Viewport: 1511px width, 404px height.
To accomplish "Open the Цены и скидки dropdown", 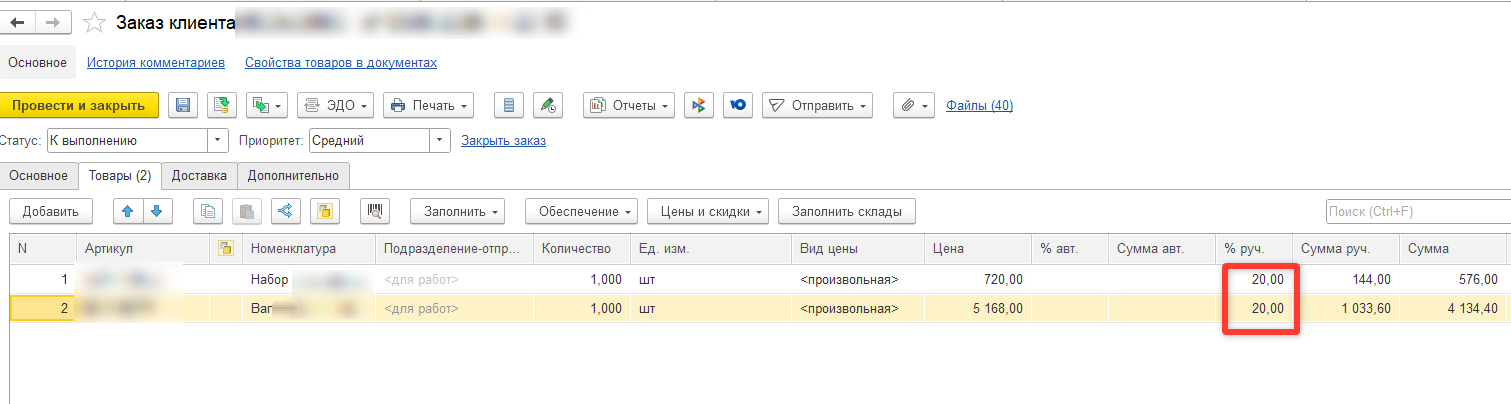I will 708,211.
